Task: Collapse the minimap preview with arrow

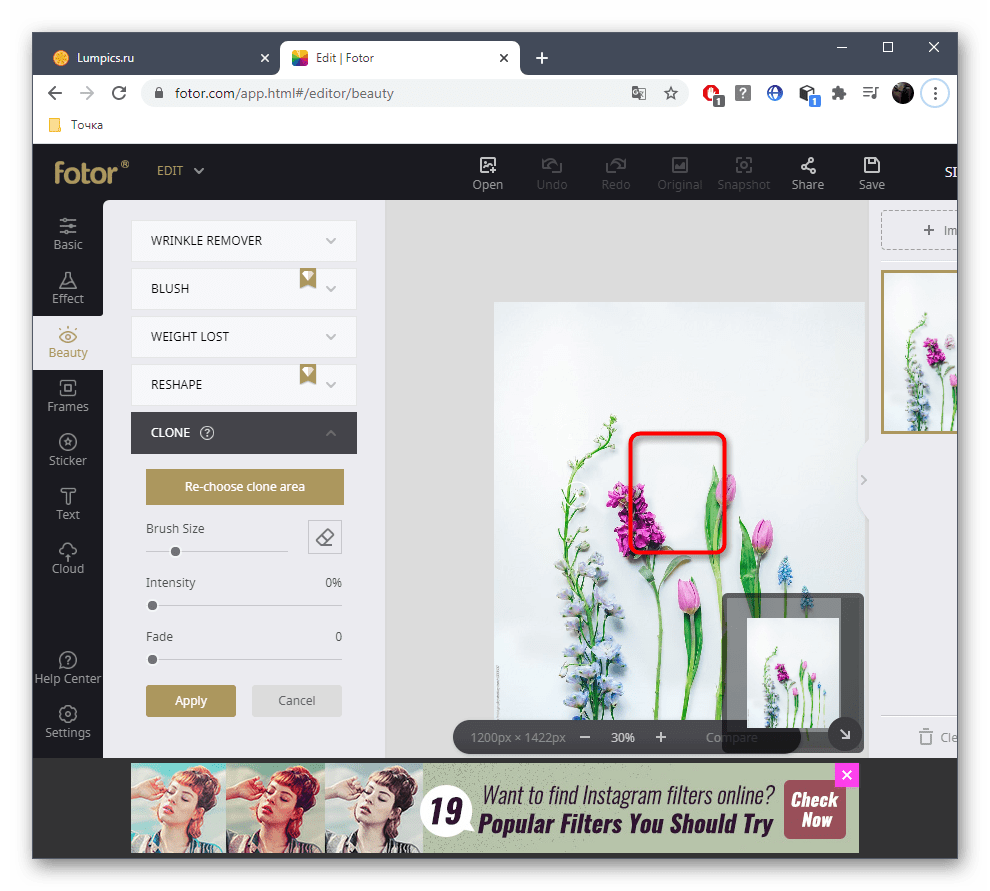Action: (x=844, y=735)
